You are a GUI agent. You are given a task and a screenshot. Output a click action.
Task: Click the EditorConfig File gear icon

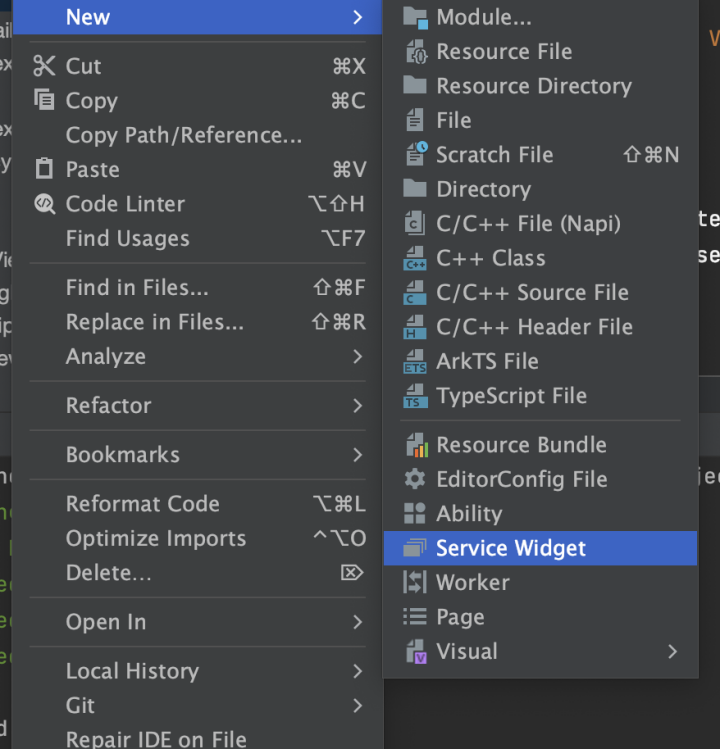[414, 480]
